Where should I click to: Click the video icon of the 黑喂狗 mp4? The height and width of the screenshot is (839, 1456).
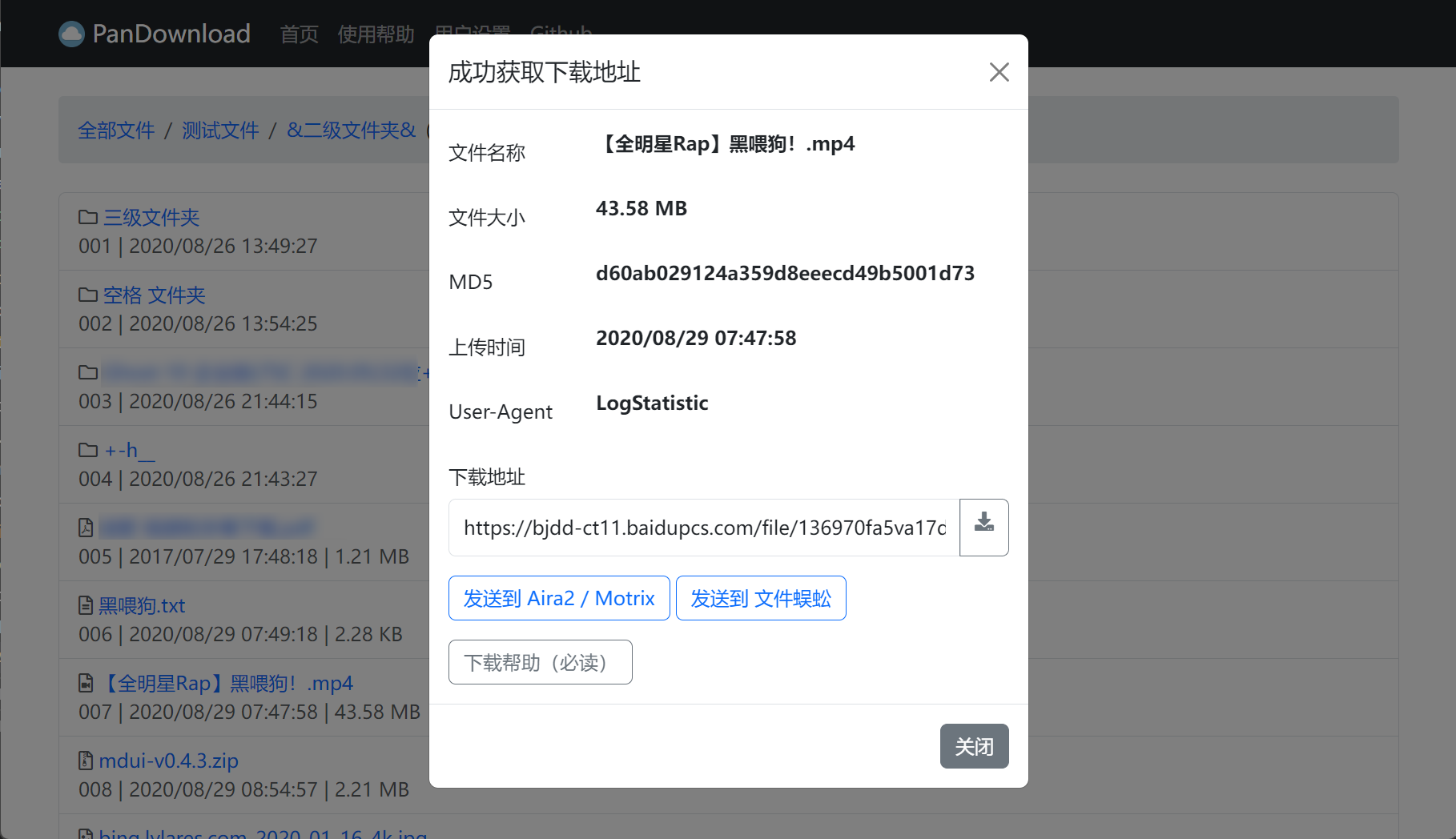pos(86,683)
